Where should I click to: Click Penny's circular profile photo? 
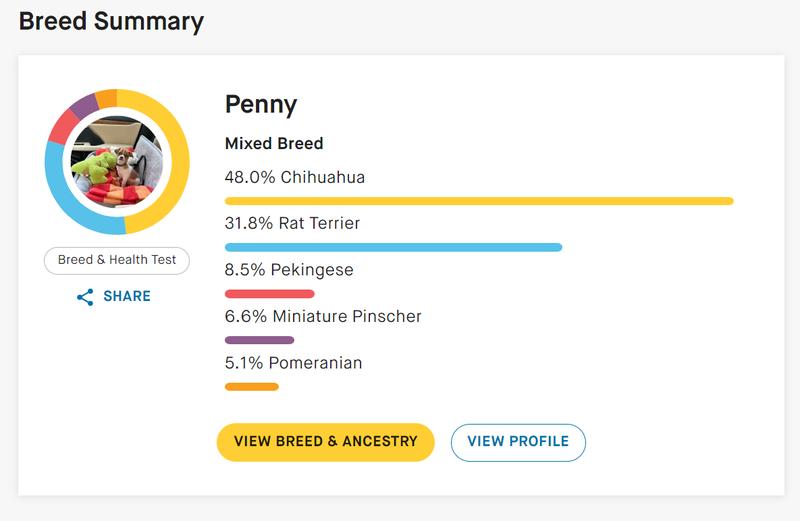[x=117, y=162]
